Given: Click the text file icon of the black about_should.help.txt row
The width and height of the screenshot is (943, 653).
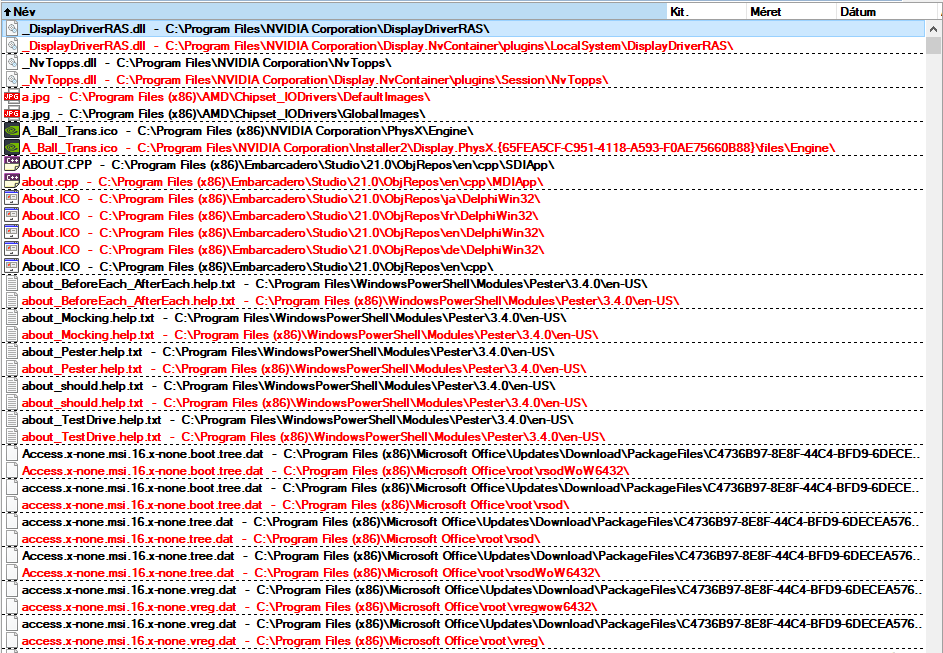Looking at the screenshot, I should click(x=11, y=385).
